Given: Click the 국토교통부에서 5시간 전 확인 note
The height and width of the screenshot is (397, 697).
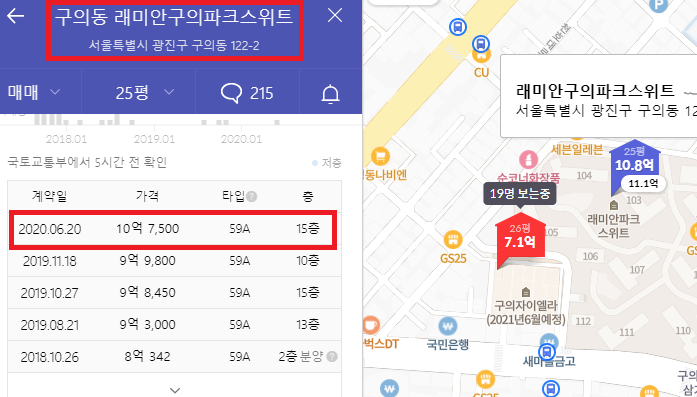Looking at the screenshot, I should [87, 162].
